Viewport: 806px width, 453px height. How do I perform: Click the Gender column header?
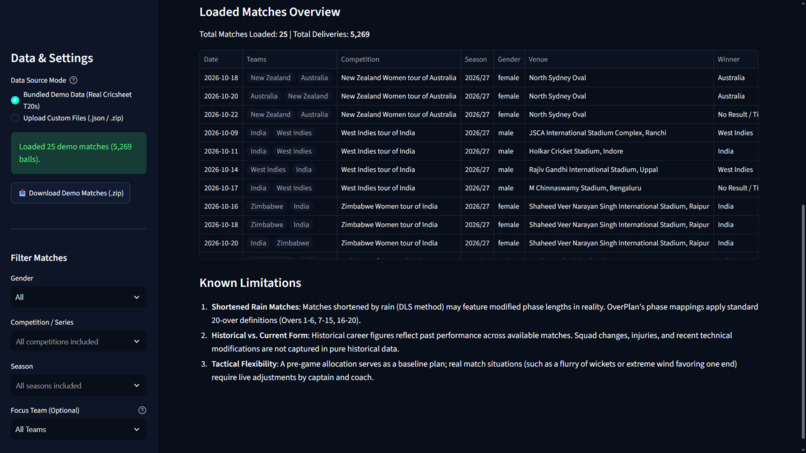pyautogui.click(x=509, y=59)
